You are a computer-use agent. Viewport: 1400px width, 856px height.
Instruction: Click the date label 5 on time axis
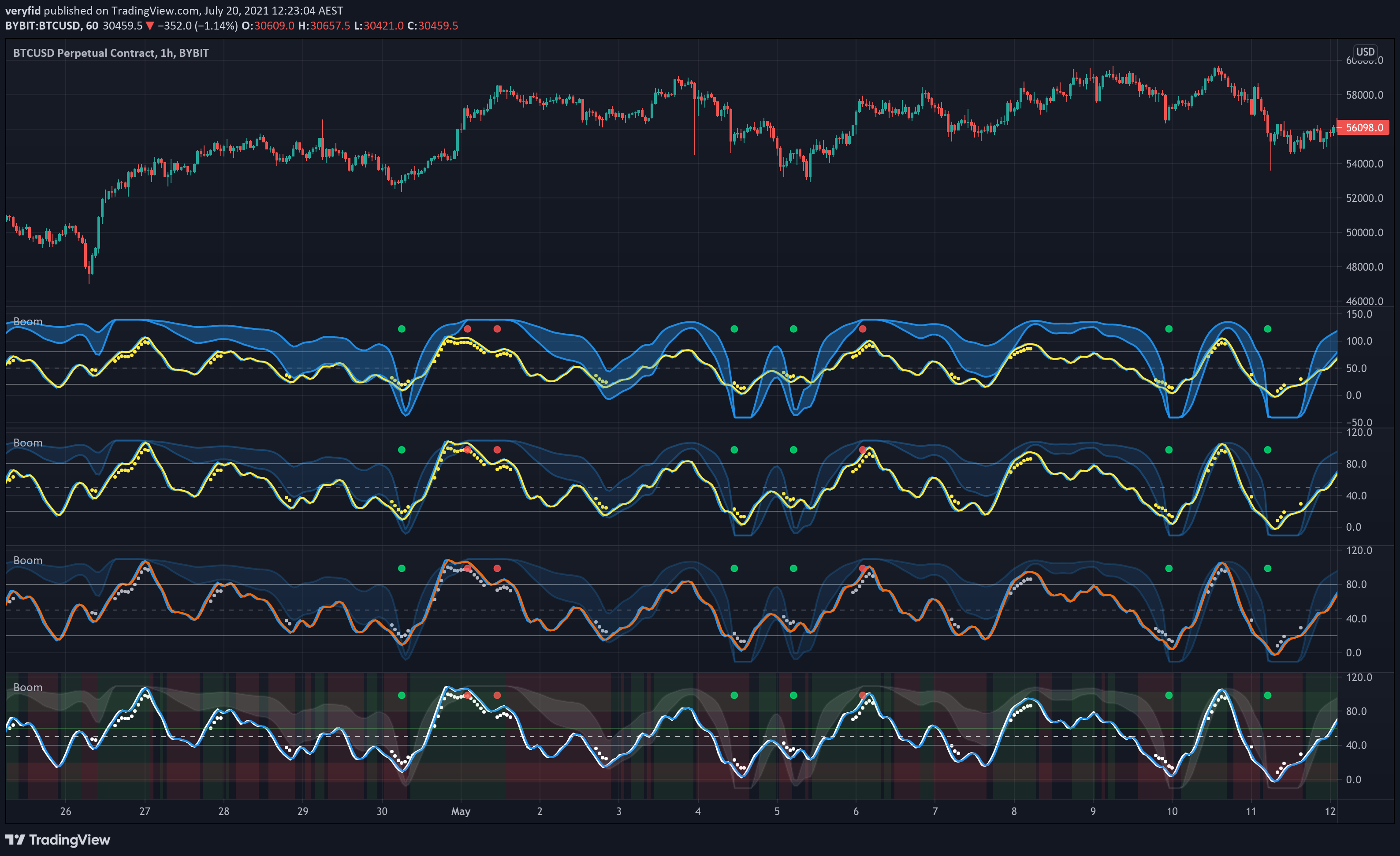coord(777,811)
